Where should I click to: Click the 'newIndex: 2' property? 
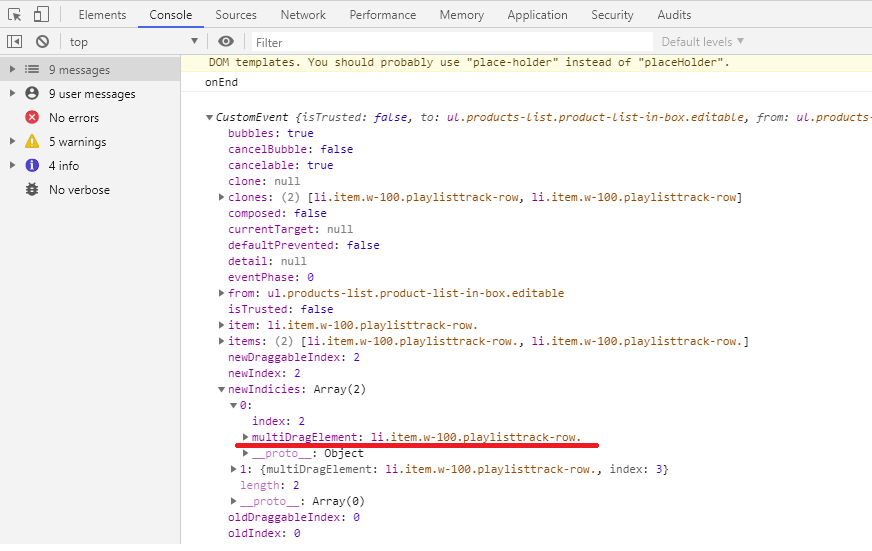[x=265, y=373]
